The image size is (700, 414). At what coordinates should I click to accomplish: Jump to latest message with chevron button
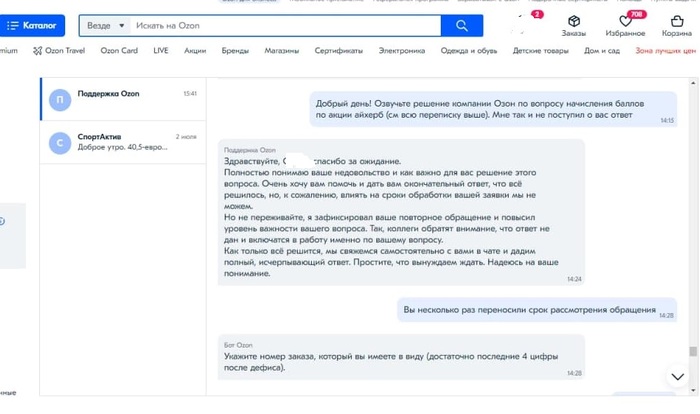pos(678,376)
